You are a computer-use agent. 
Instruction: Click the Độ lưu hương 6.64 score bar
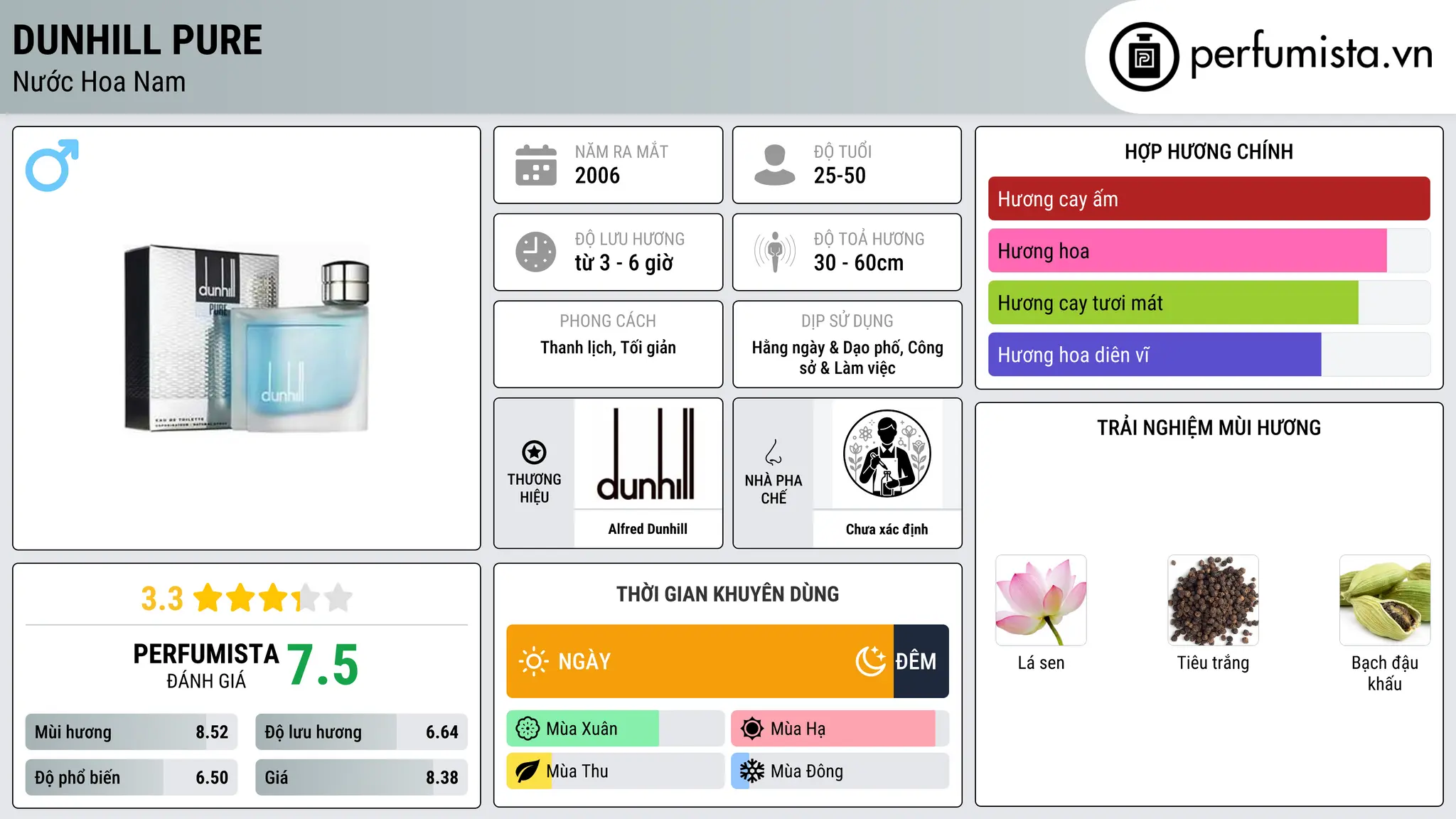(x=361, y=732)
